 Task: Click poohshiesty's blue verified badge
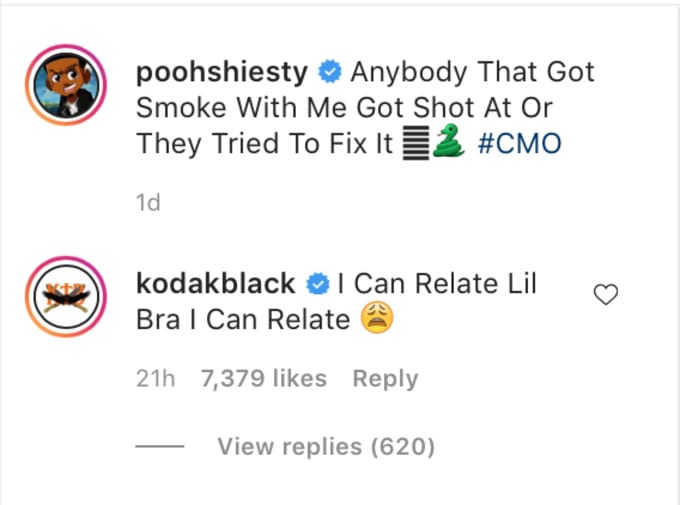pos(330,72)
